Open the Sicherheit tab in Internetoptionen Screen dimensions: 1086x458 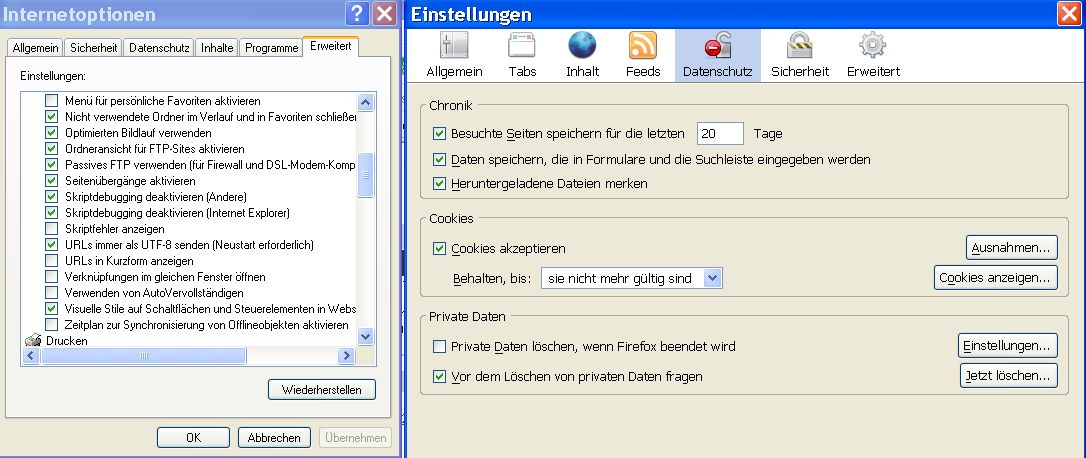(x=94, y=48)
